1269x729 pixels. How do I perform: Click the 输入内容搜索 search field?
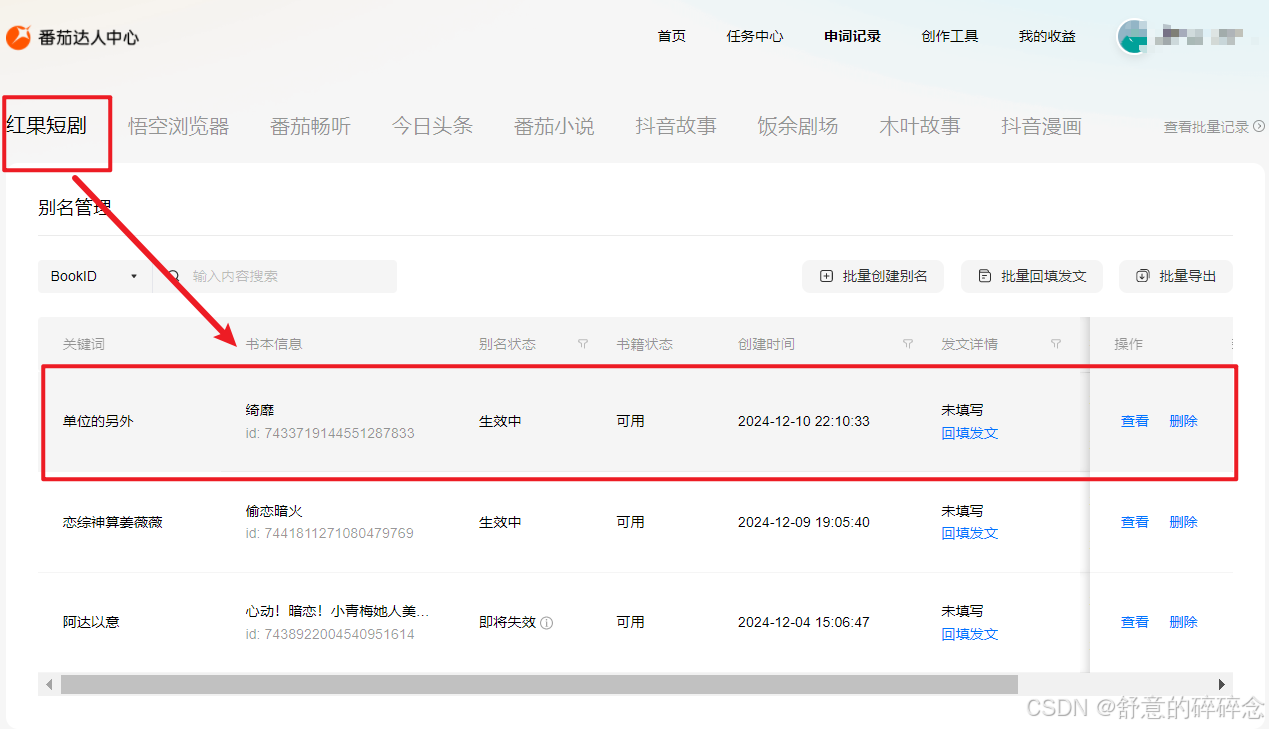coord(275,276)
